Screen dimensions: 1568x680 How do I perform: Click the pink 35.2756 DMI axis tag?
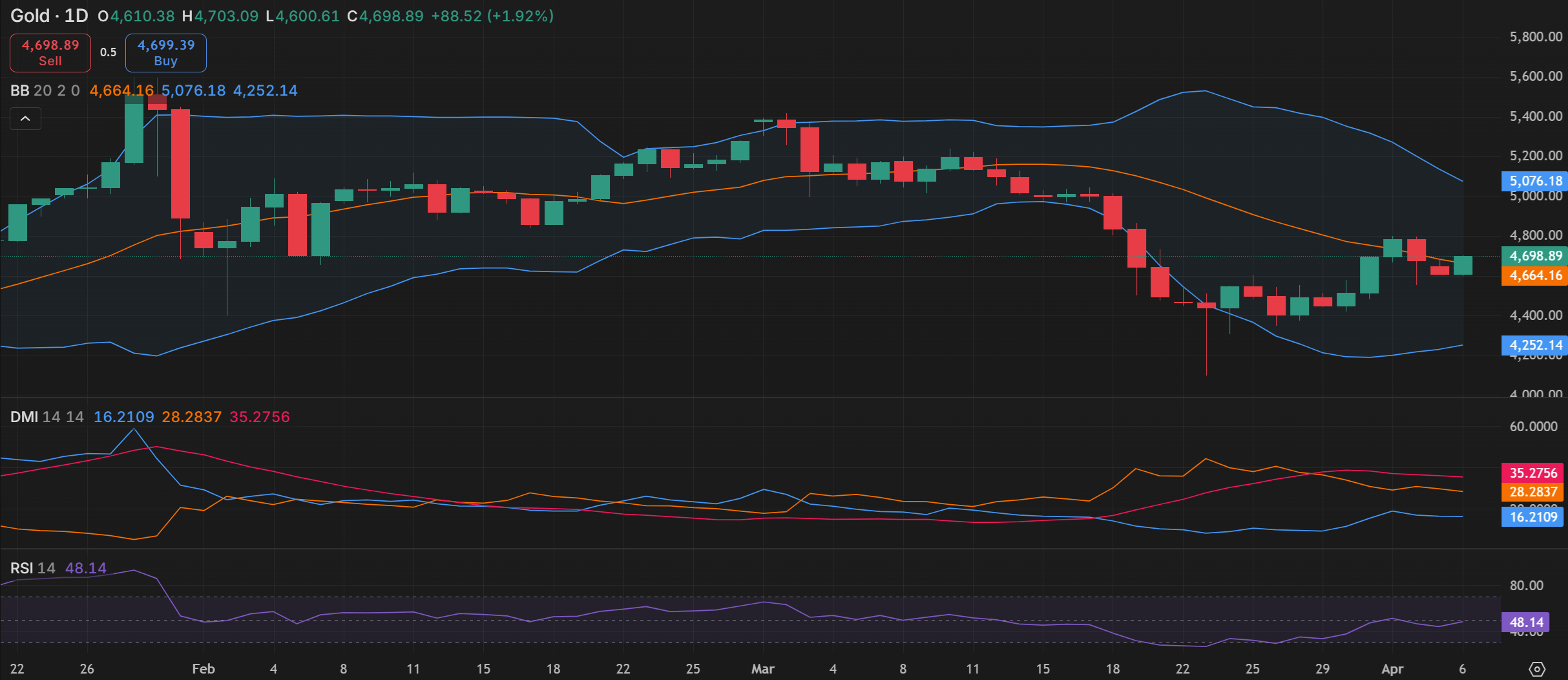point(1532,473)
